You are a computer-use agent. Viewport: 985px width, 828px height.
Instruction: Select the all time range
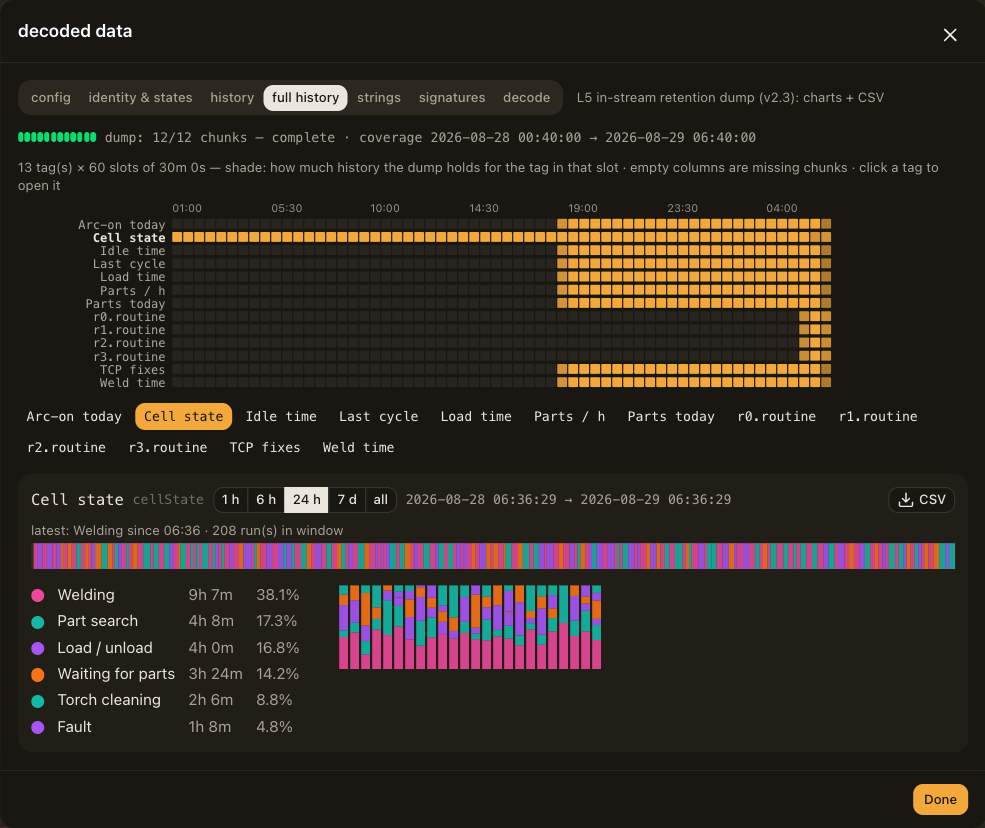click(x=381, y=500)
